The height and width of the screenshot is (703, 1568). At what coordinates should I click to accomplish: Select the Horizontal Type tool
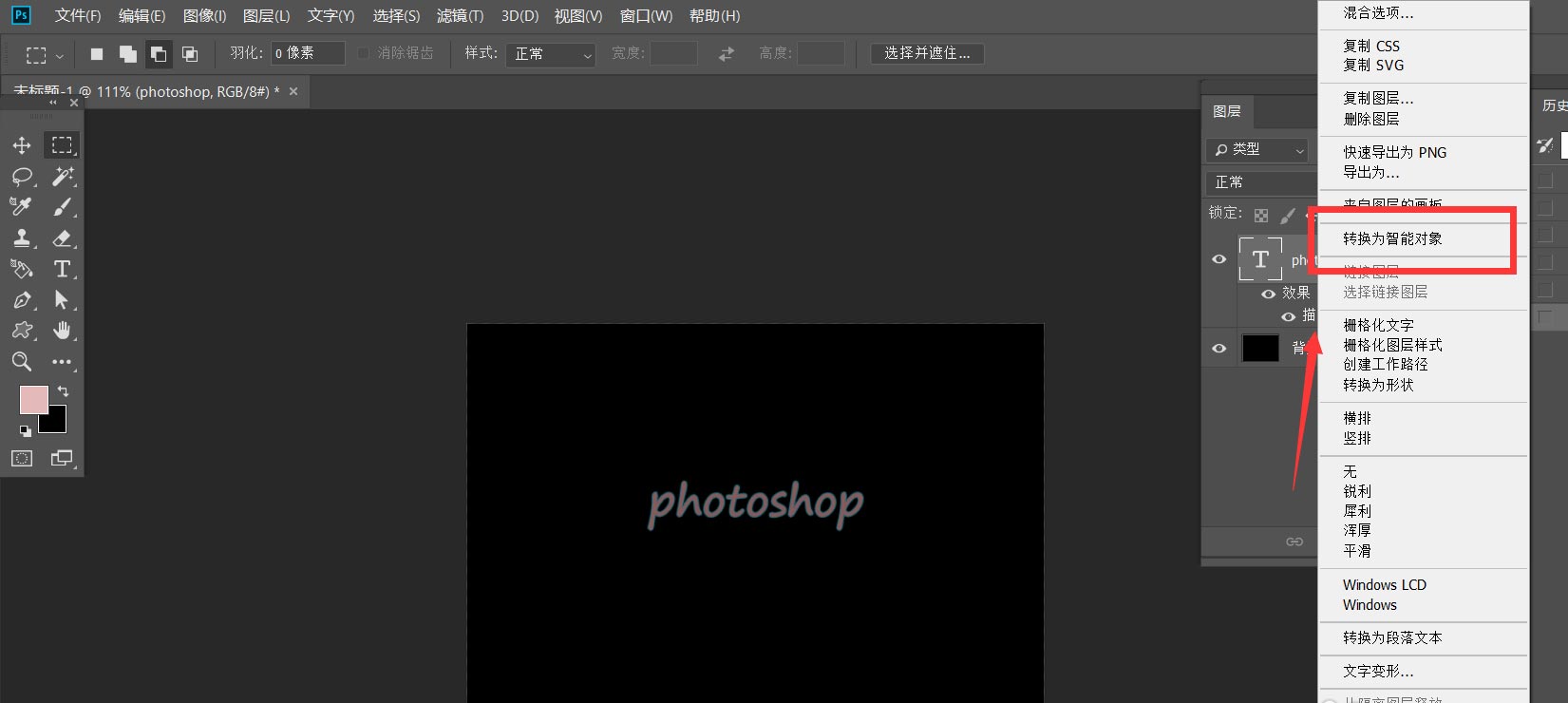pyautogui.click(x=62, y=269)
